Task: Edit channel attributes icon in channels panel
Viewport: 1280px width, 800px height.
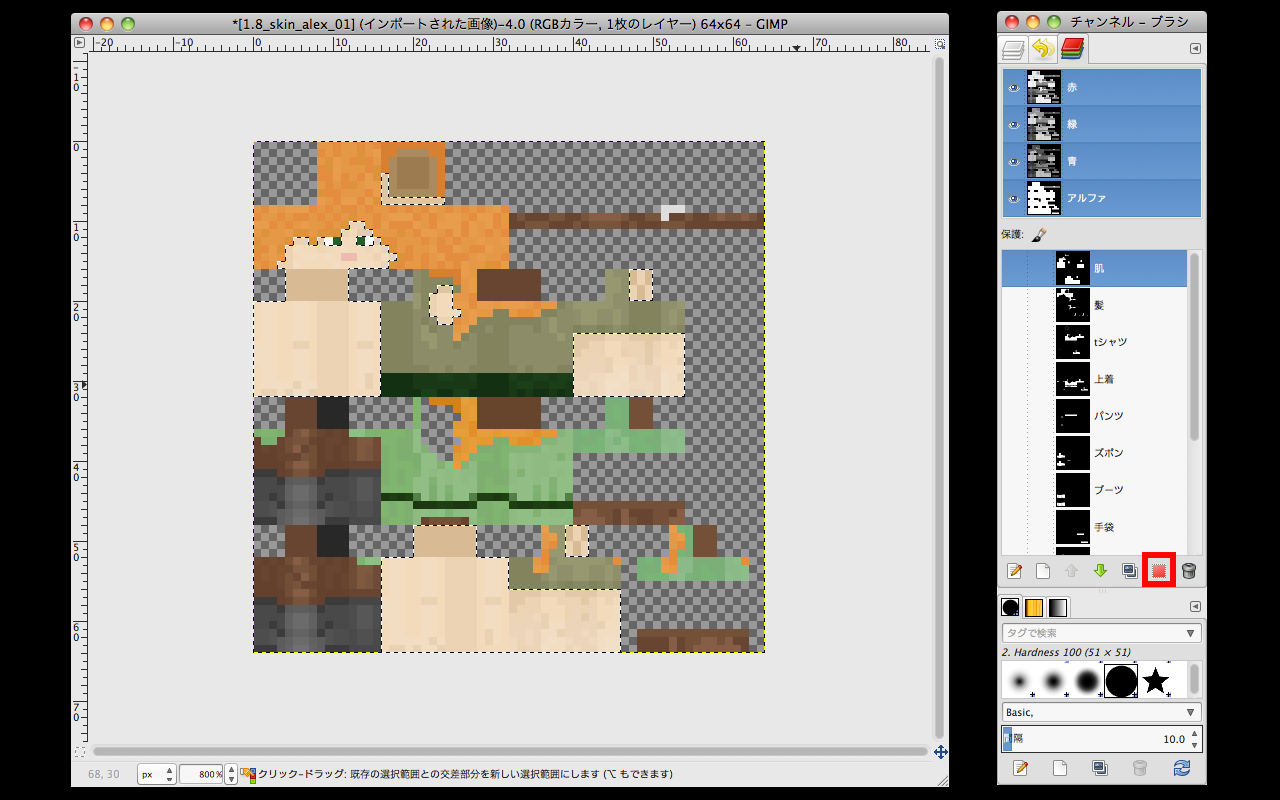Action: point(1014,571)
